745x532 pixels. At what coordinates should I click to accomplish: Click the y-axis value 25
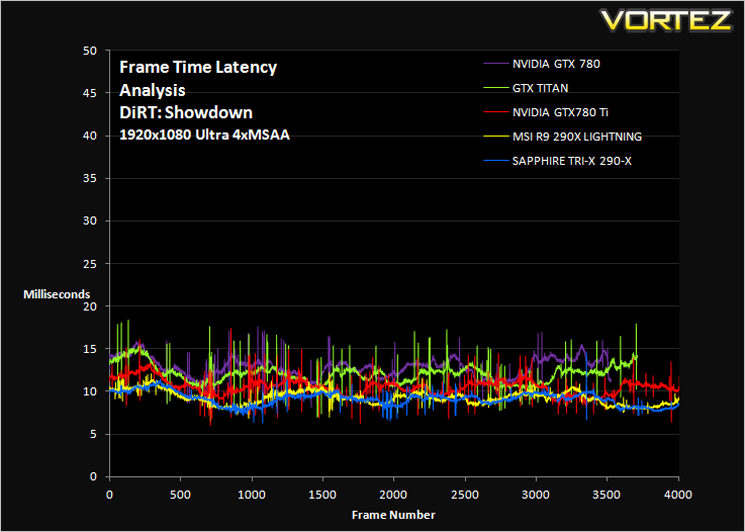[90, 264]
